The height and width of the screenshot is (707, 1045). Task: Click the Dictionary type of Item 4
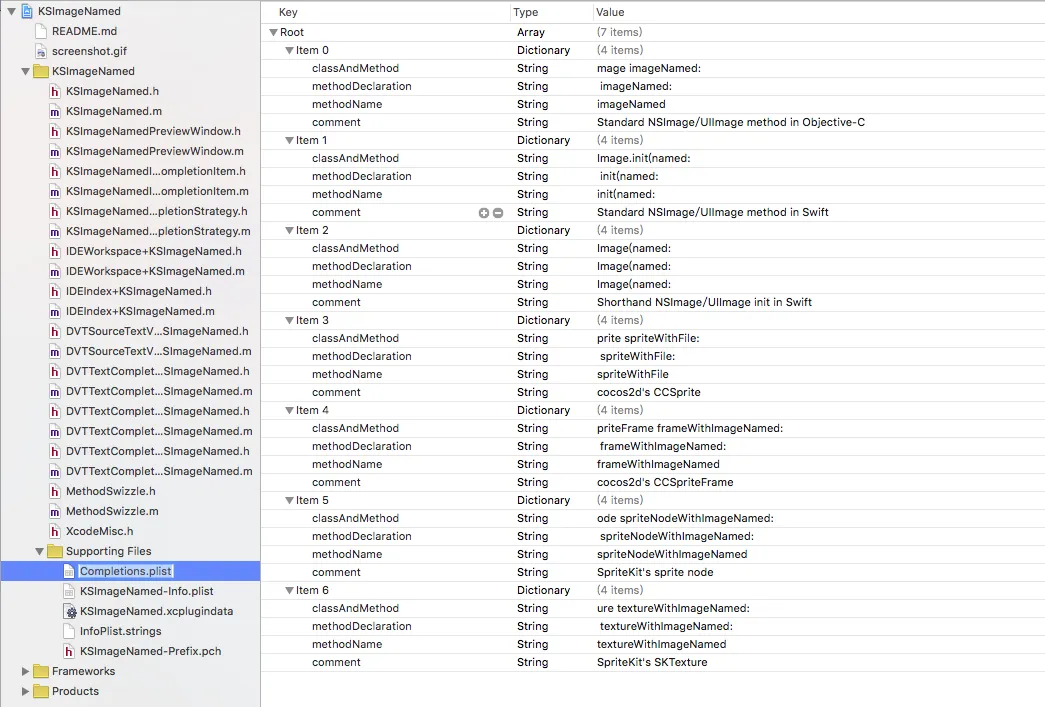click(543, 410)
